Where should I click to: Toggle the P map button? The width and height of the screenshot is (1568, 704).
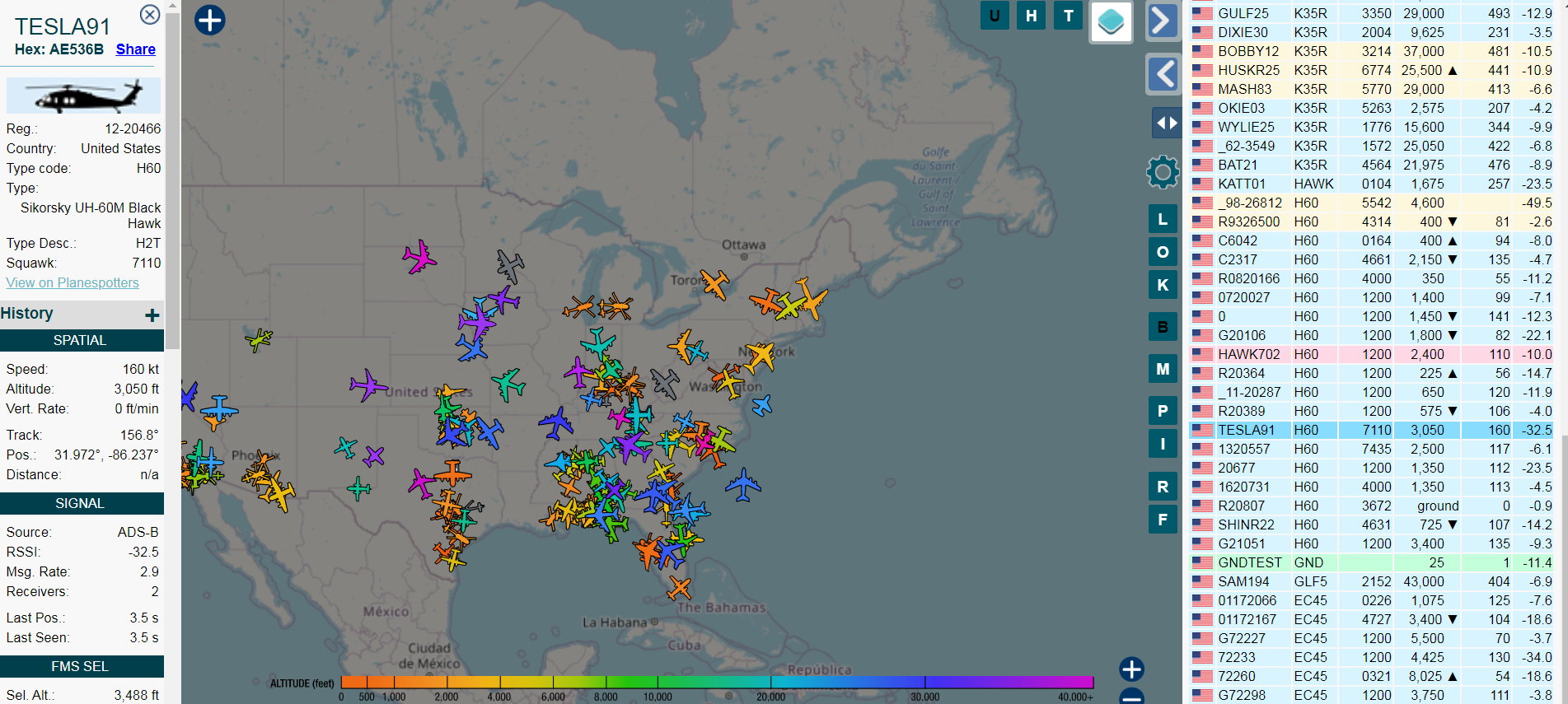pos(1163,411)
